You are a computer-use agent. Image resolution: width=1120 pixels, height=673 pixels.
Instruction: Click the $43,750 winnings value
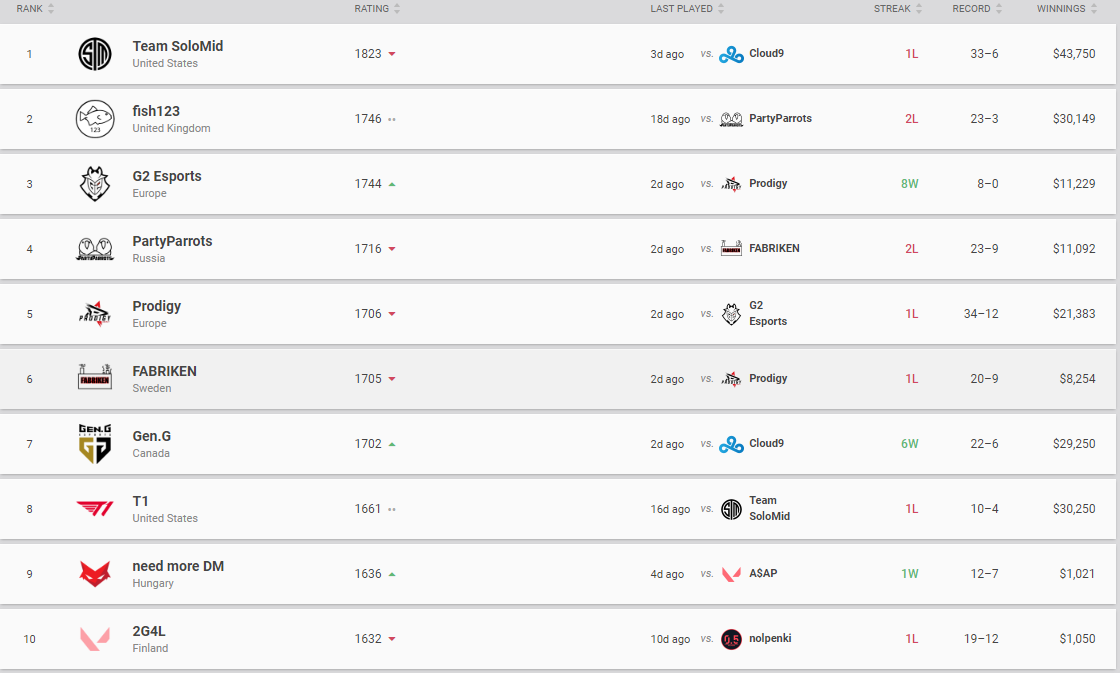click(x=1074, y=54)
